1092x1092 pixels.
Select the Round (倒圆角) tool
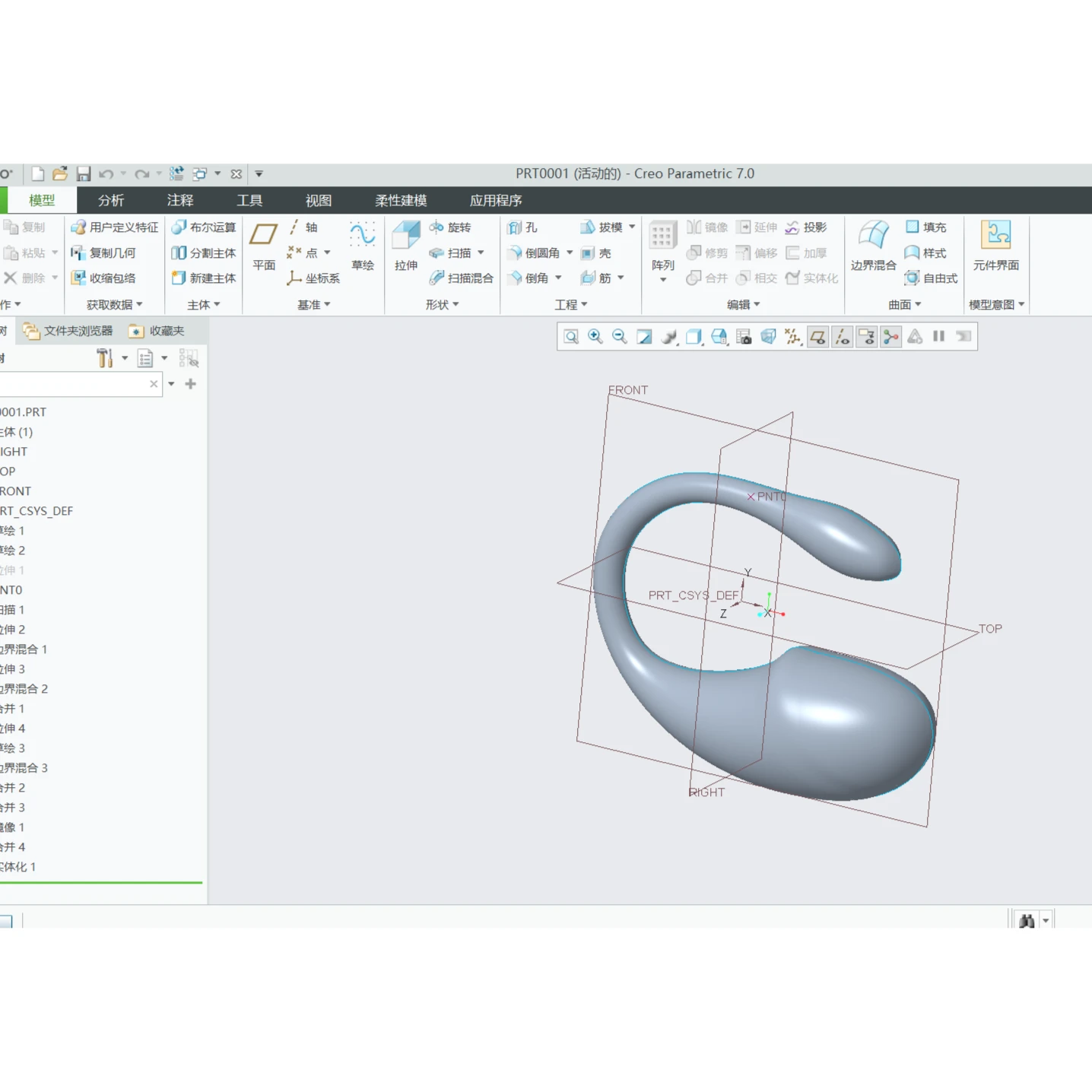pos(535,253)
